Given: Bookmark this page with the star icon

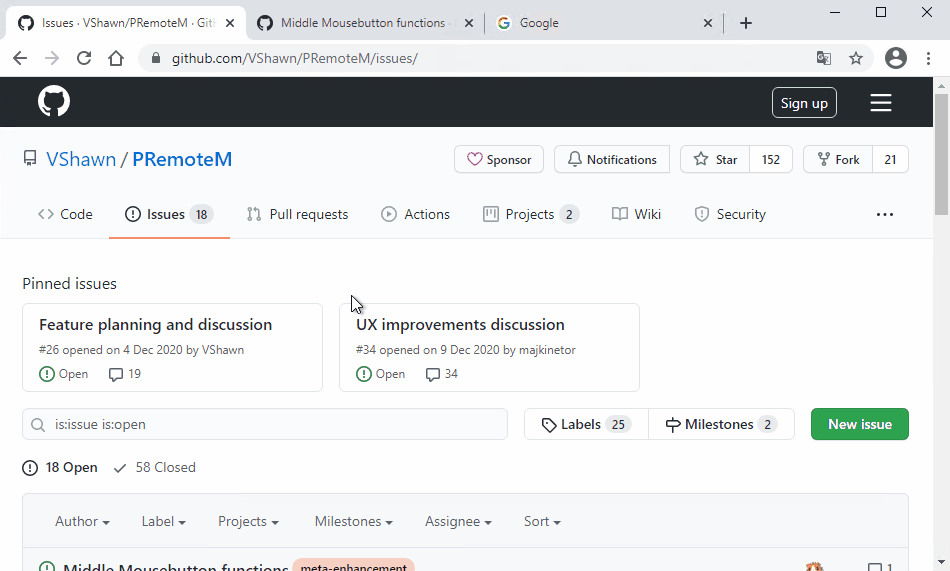Looking at the screenshot, I should coord(855,58).
